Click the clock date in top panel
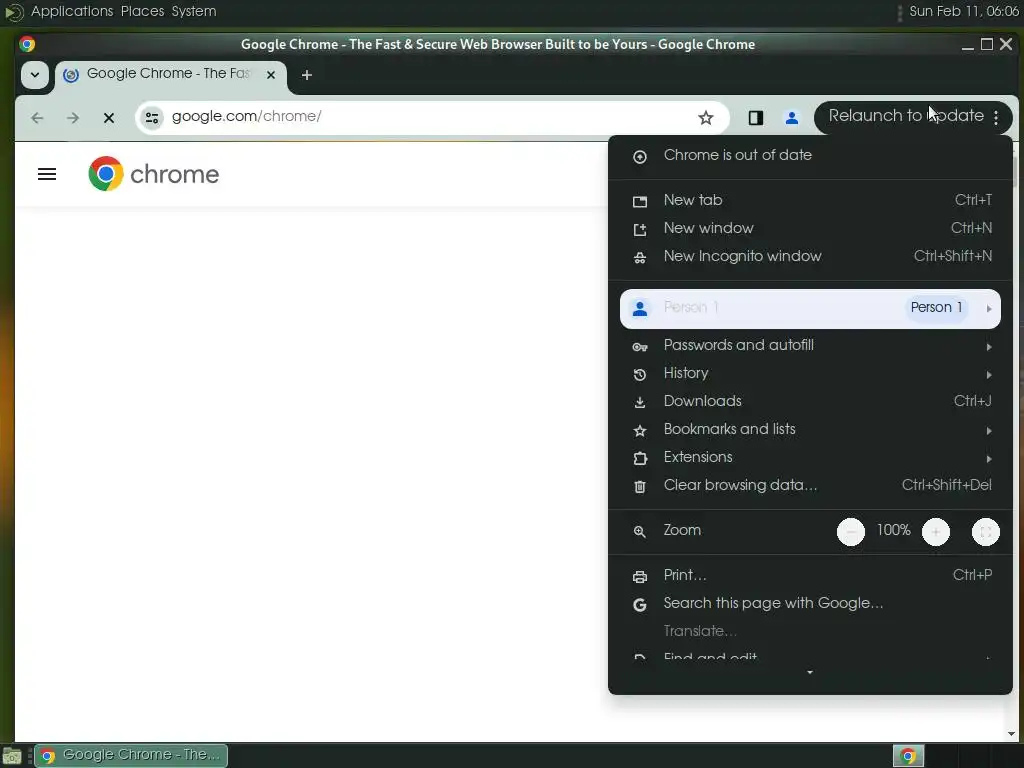This screenshot has height=768, width=1024. 964,11
